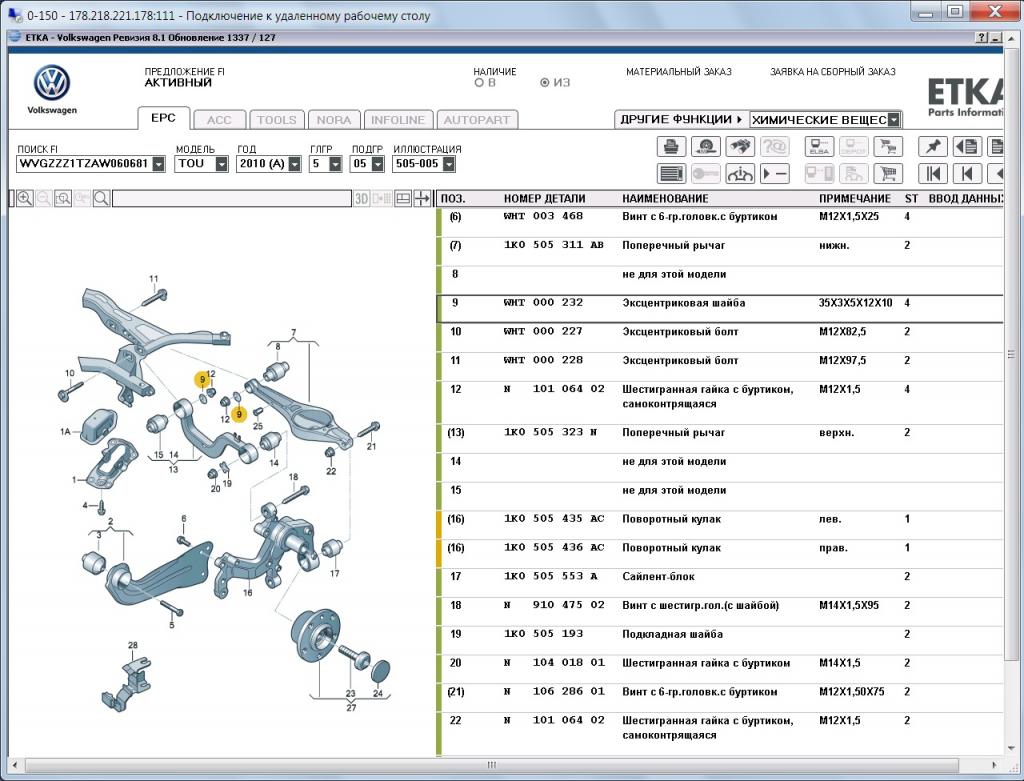Select part row 1K0 505 311 AB
Image resolution: width=1024 pixels, height=781 pixels.
click(x=720, y=251)
